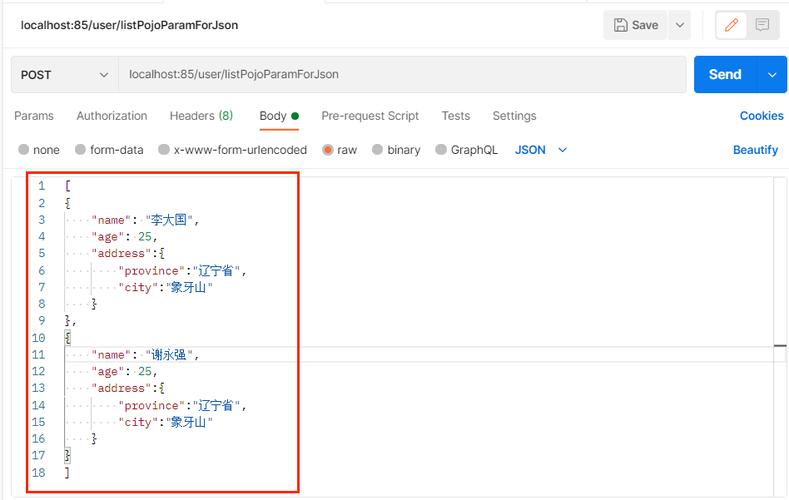Open the JSON format dropdown

[x=541, y=150]
